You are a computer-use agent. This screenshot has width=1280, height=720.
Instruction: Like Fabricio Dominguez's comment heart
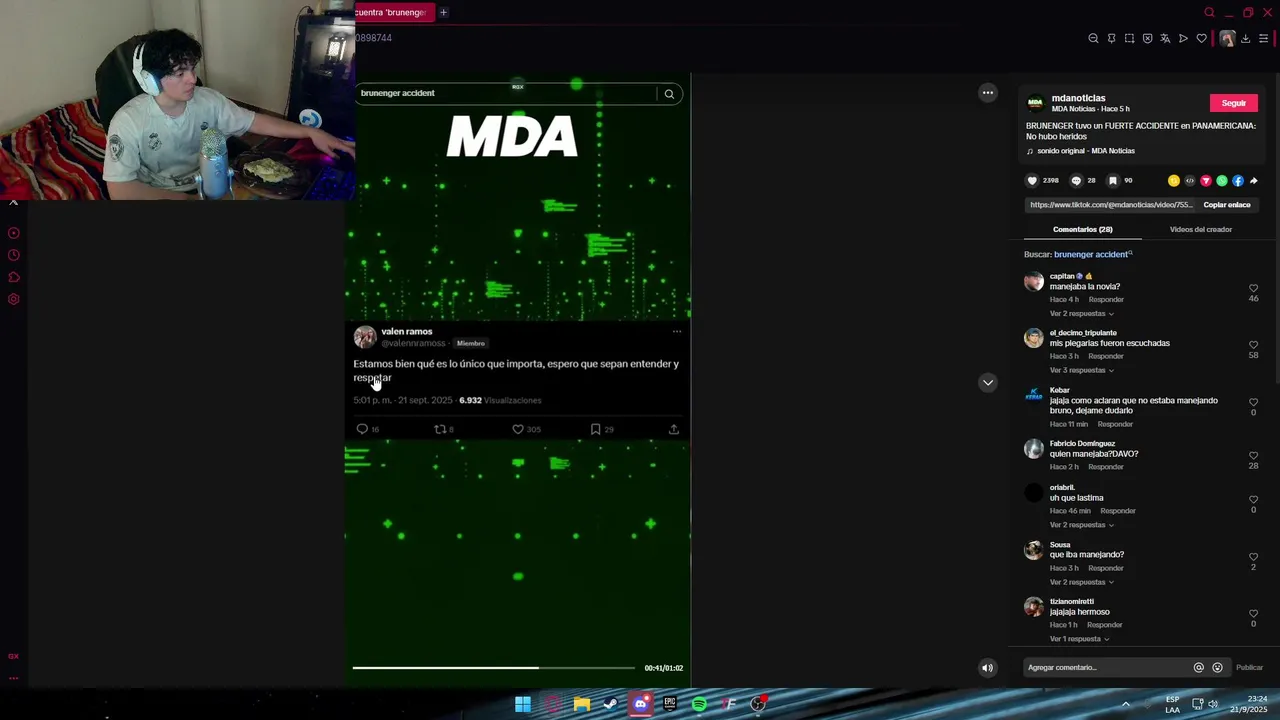click(x=1253, y=456)
